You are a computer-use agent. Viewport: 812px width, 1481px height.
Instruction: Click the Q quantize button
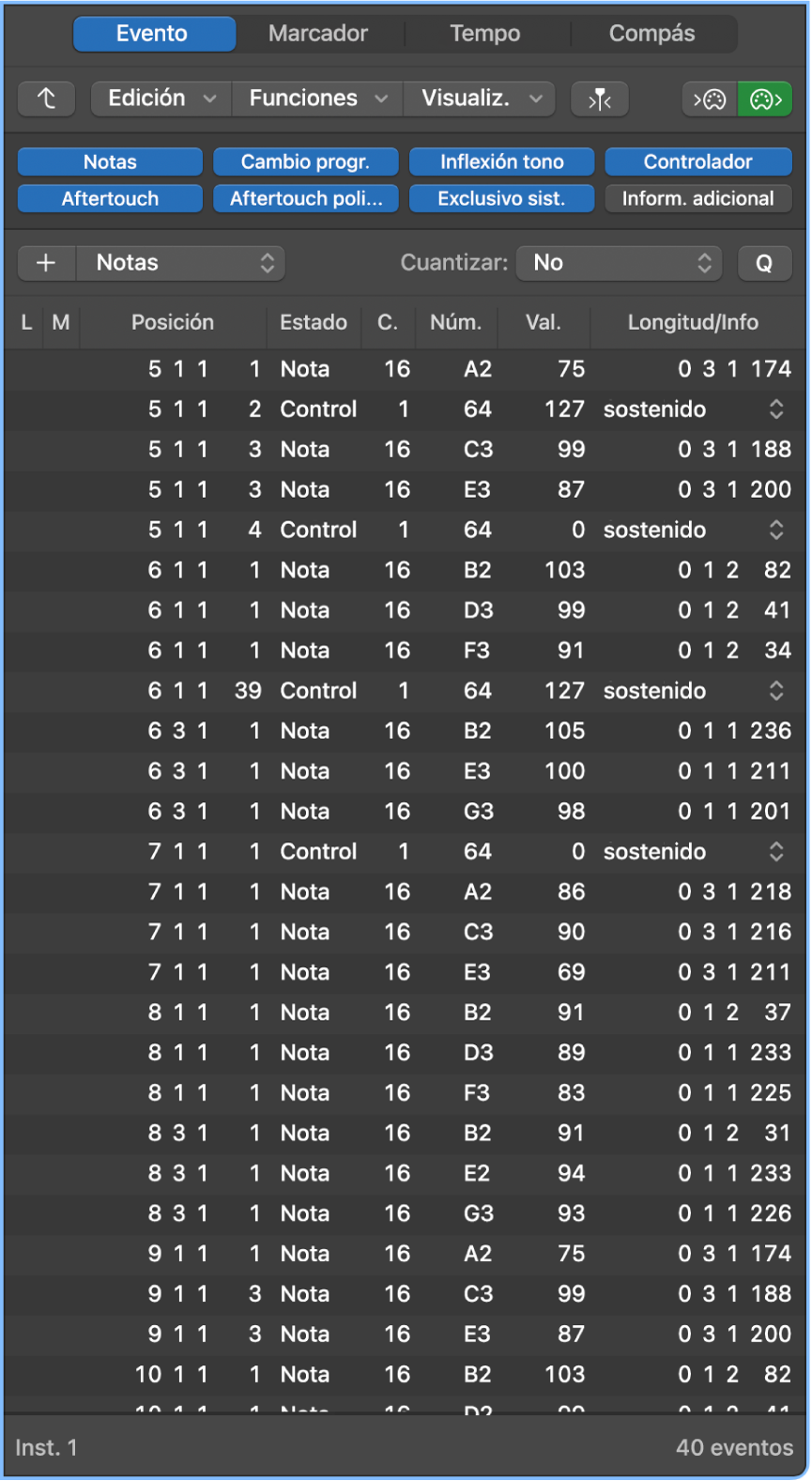tap(764, 263)
